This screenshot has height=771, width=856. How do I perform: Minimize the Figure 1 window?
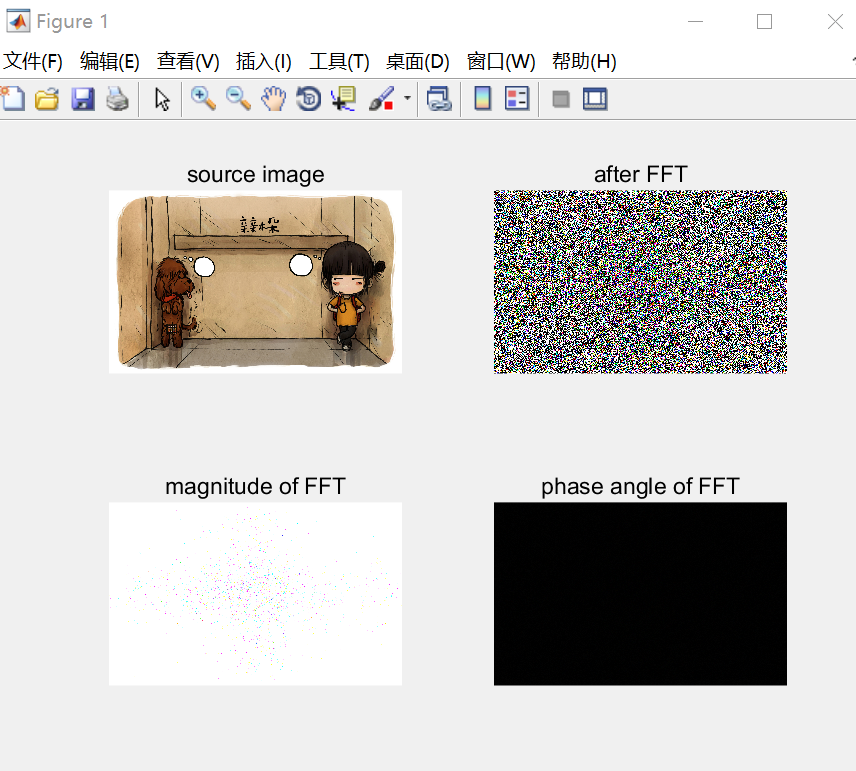(695, 22)
